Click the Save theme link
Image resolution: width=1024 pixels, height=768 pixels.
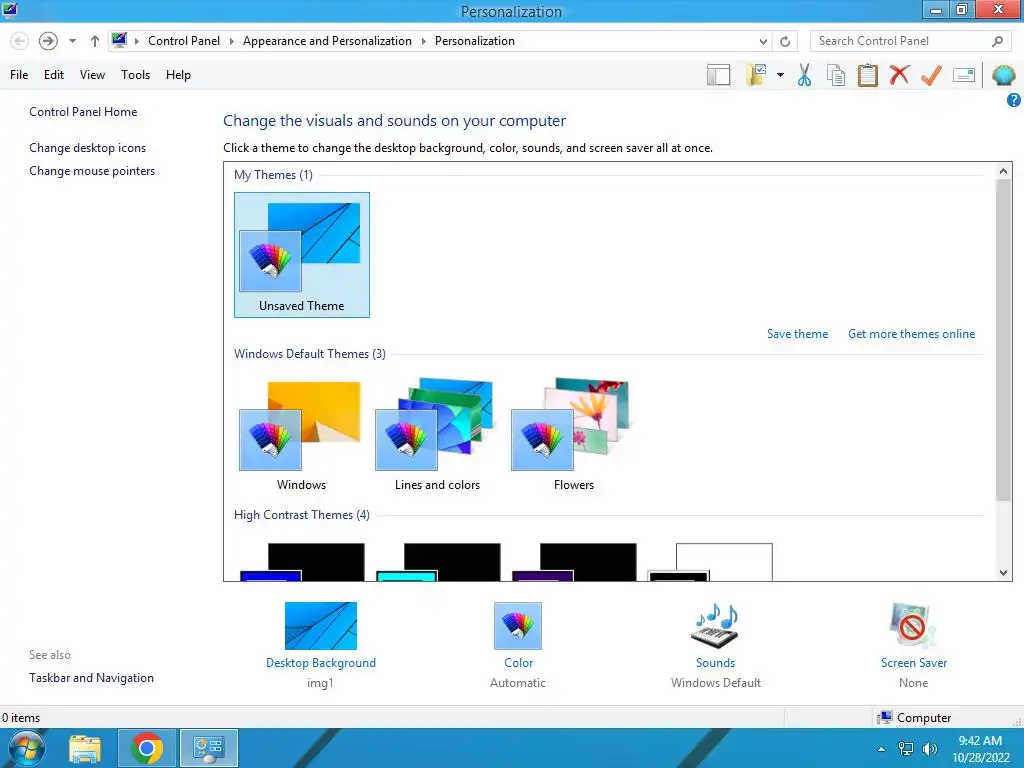797,334
